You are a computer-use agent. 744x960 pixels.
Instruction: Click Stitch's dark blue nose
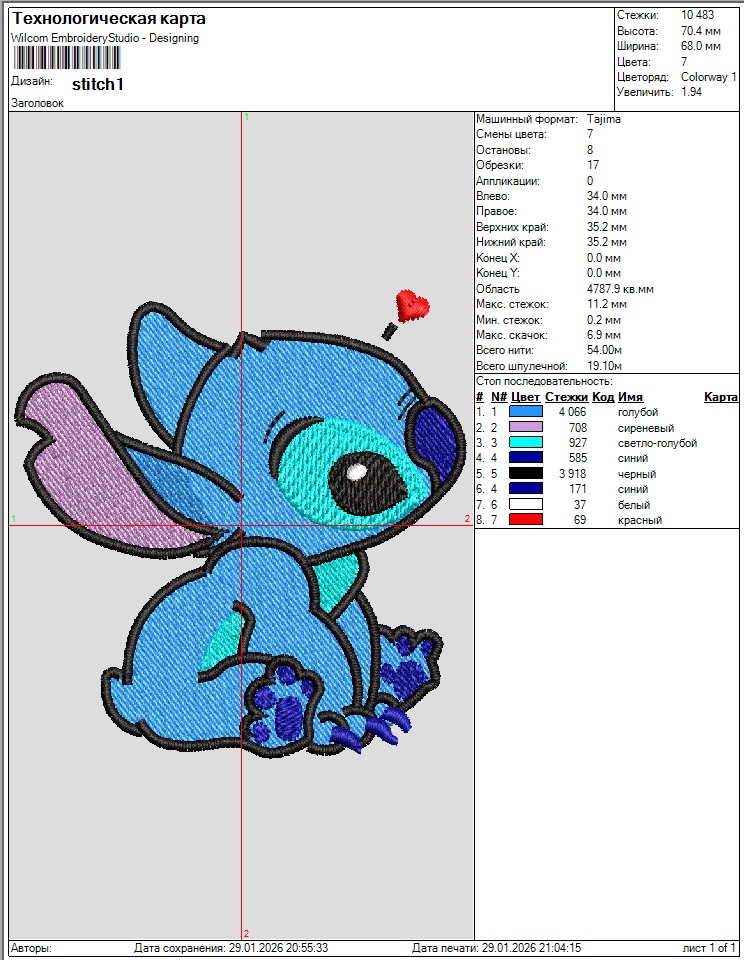[x=433, y=436]
